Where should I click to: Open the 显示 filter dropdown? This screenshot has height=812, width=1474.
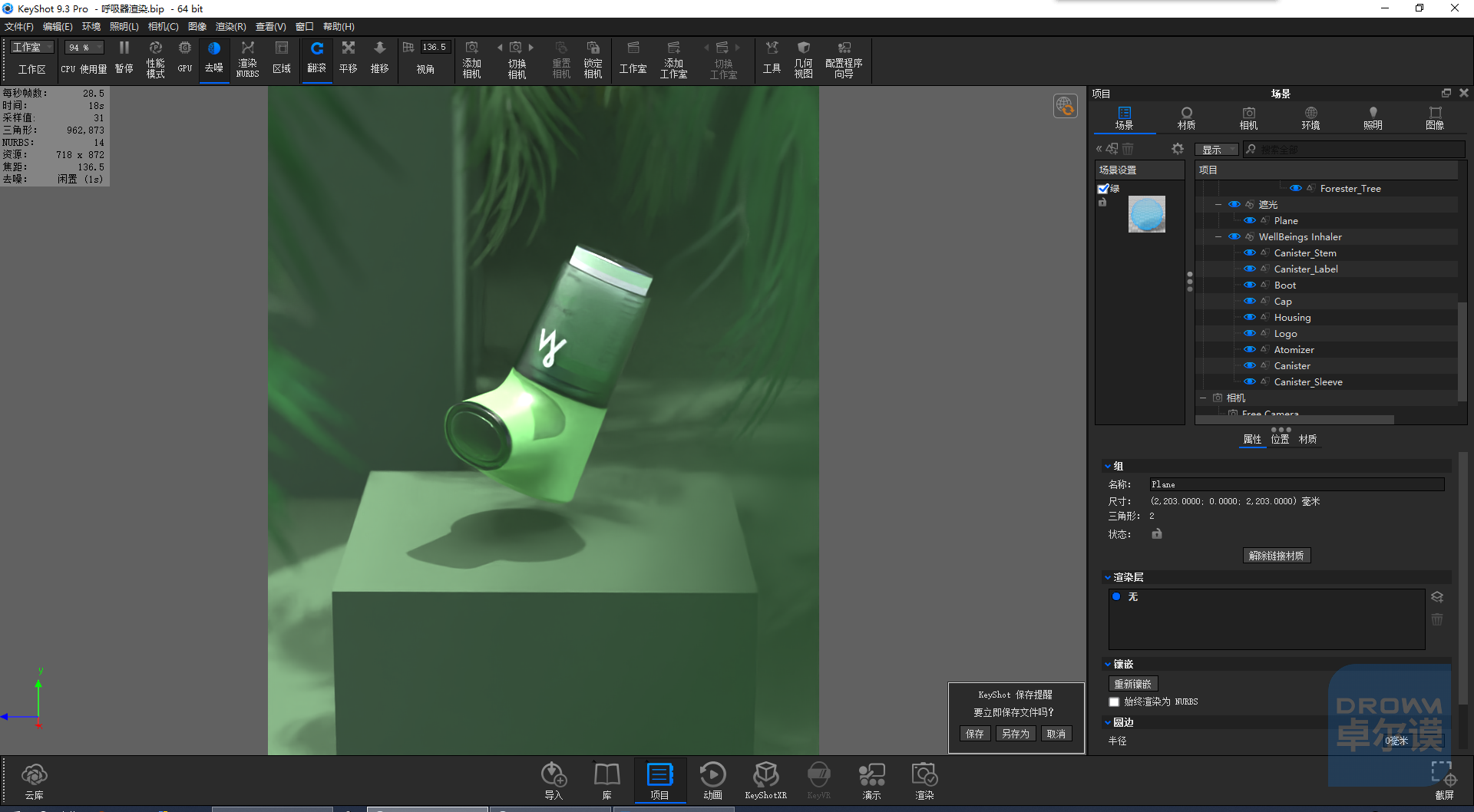(1217, 150)
